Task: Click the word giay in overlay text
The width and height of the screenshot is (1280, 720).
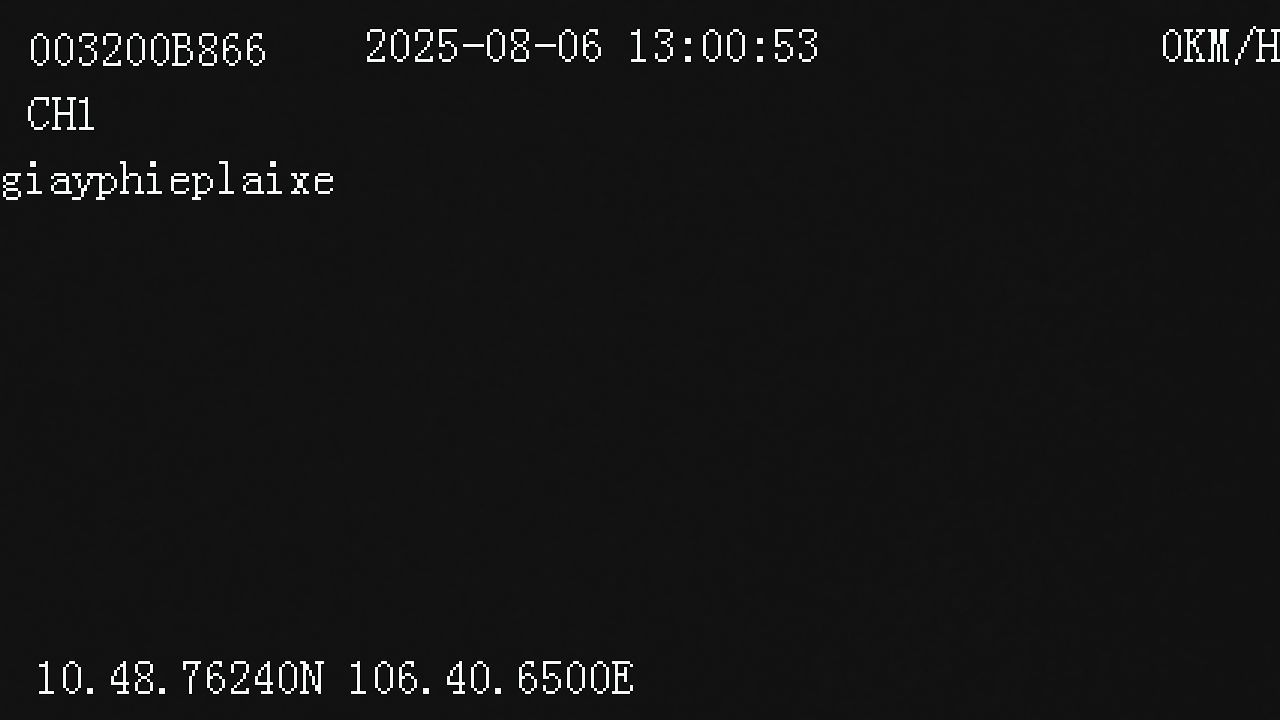Action: (48, 182)
